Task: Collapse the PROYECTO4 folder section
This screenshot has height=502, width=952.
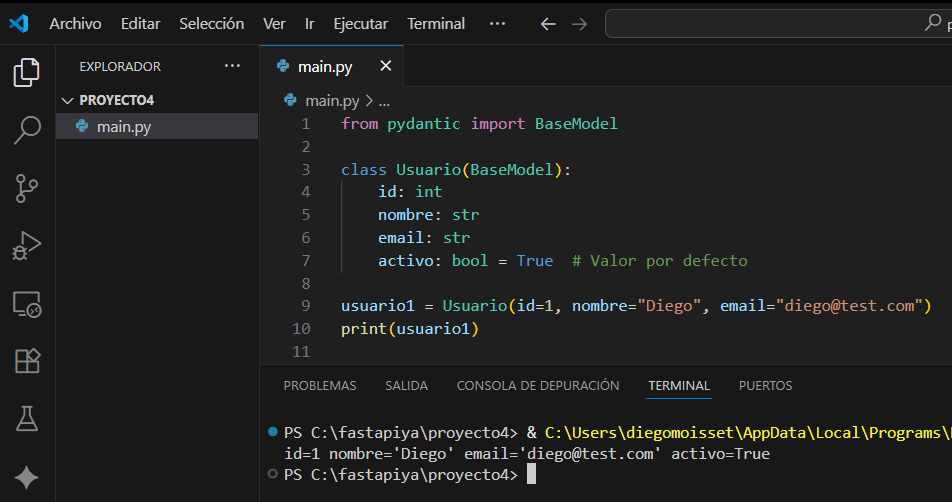Action: [x=157, y=100]
